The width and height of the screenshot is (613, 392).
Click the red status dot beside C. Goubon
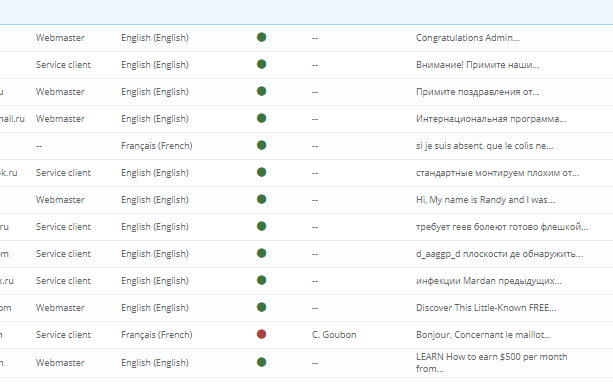262,335
